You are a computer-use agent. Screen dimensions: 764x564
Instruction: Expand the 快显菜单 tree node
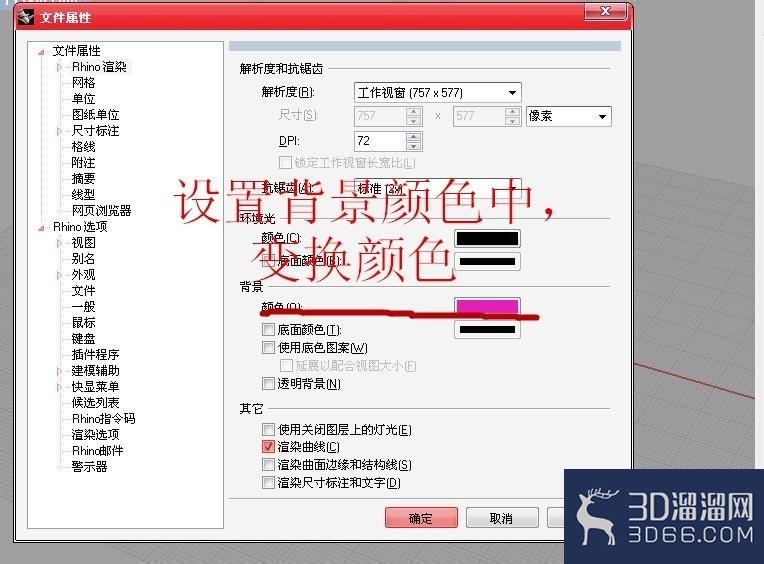[59, 387]
